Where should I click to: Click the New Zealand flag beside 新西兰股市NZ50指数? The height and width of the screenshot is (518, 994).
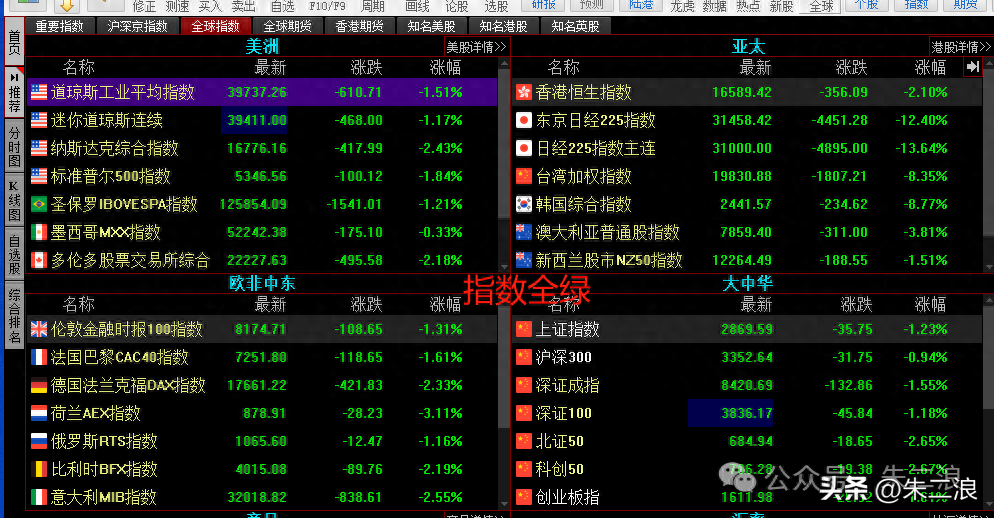pyautogui.click(x=524, y=260)
